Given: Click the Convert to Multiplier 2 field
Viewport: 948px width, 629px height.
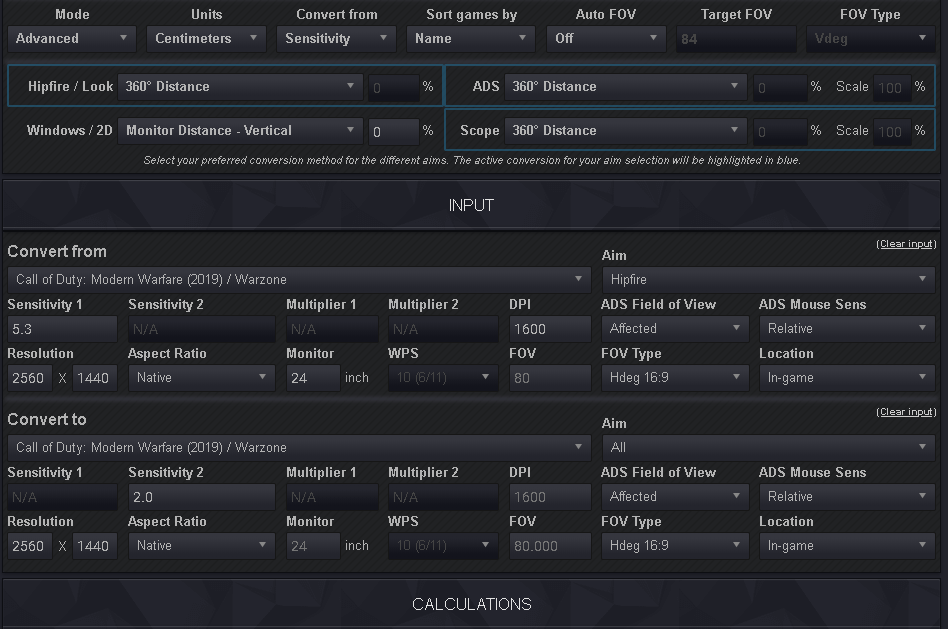Looking at the screenshot, I should [x=443, y=497].
